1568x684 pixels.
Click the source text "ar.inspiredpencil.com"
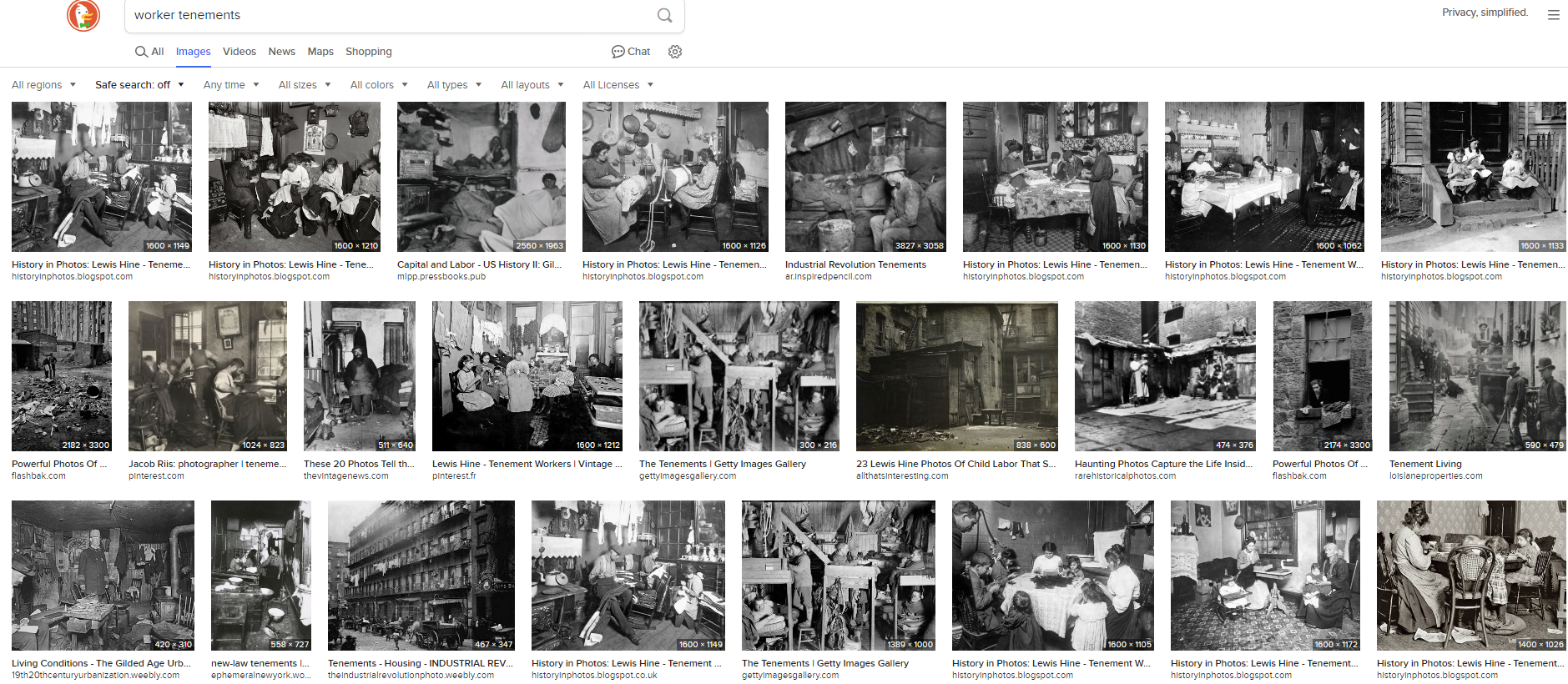pyautogui.click(x=829, y=277)
